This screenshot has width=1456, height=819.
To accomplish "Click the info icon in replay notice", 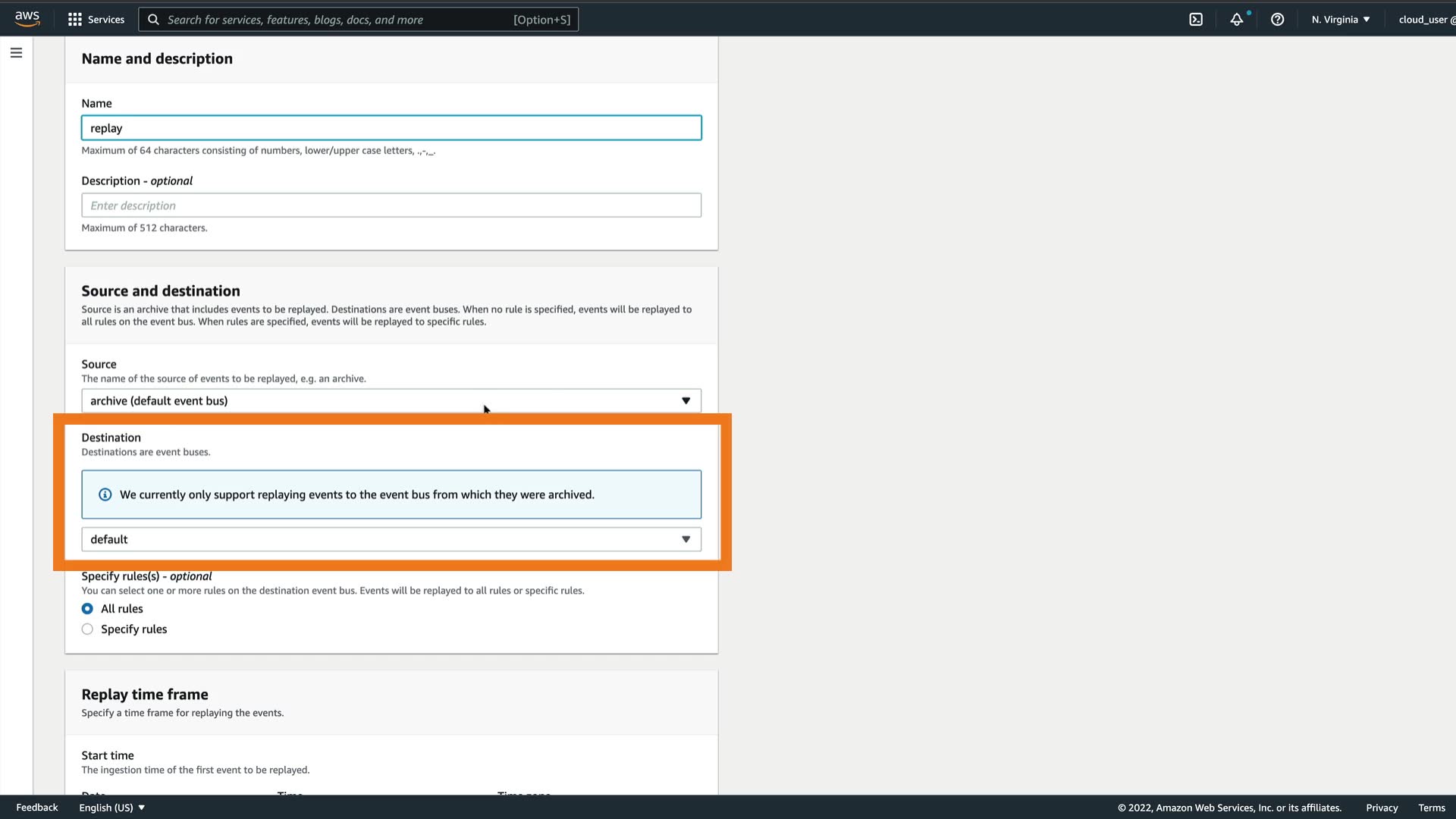I will 105,494.
